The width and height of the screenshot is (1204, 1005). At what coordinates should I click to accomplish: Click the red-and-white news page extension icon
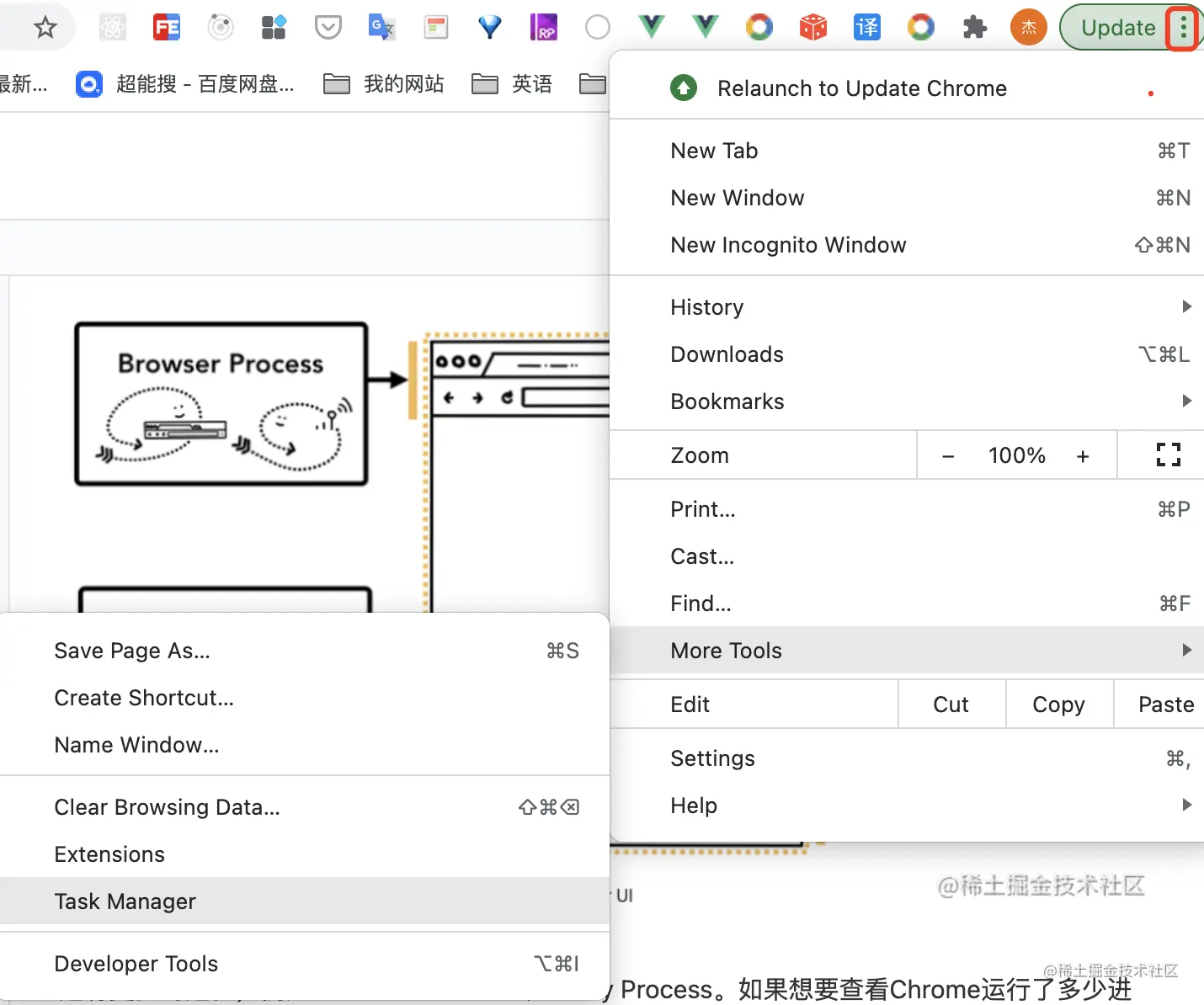pyautogui.click(x=436, y=28)
